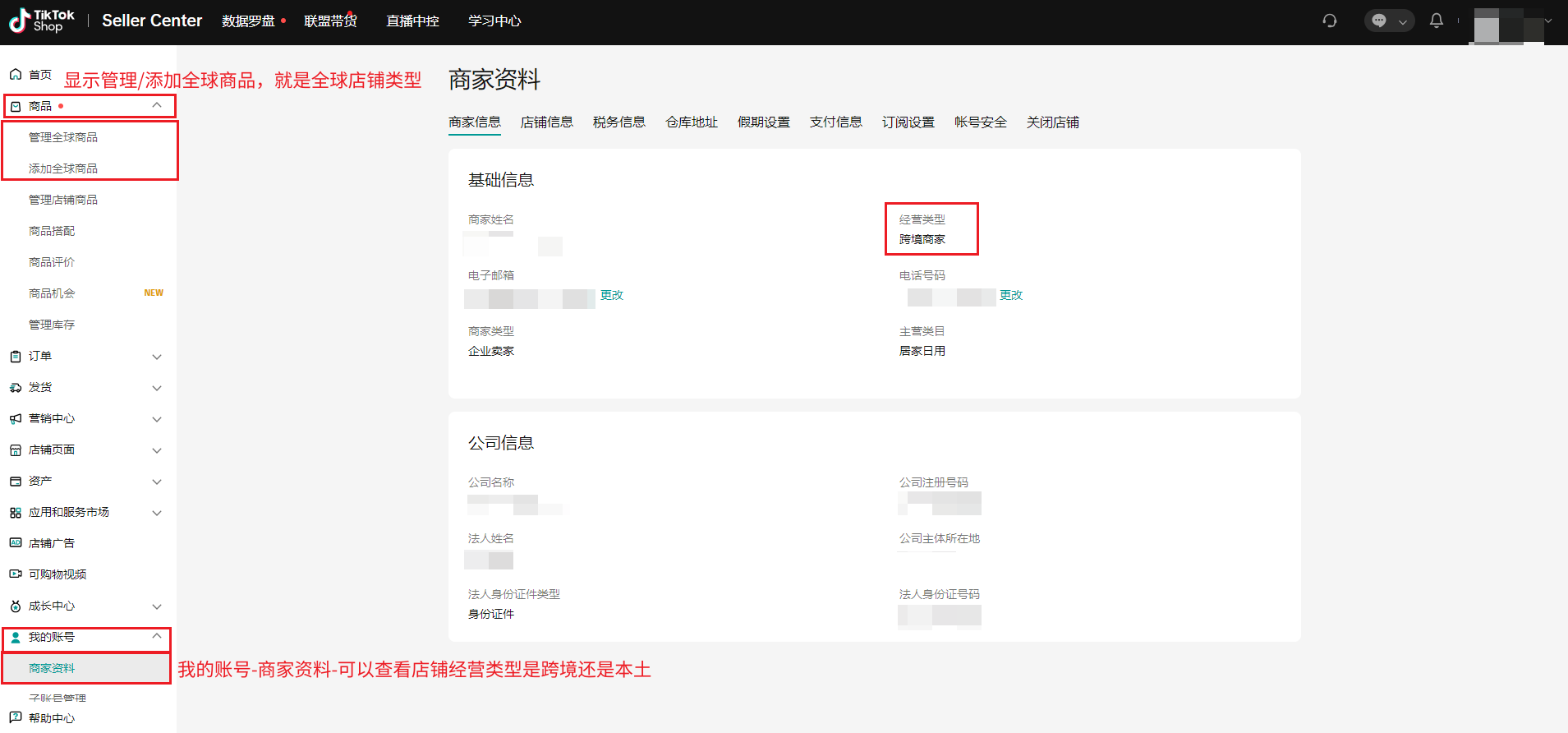Click the 帮助中心 help icon
1568x733 pixels.
coord(16,717)
